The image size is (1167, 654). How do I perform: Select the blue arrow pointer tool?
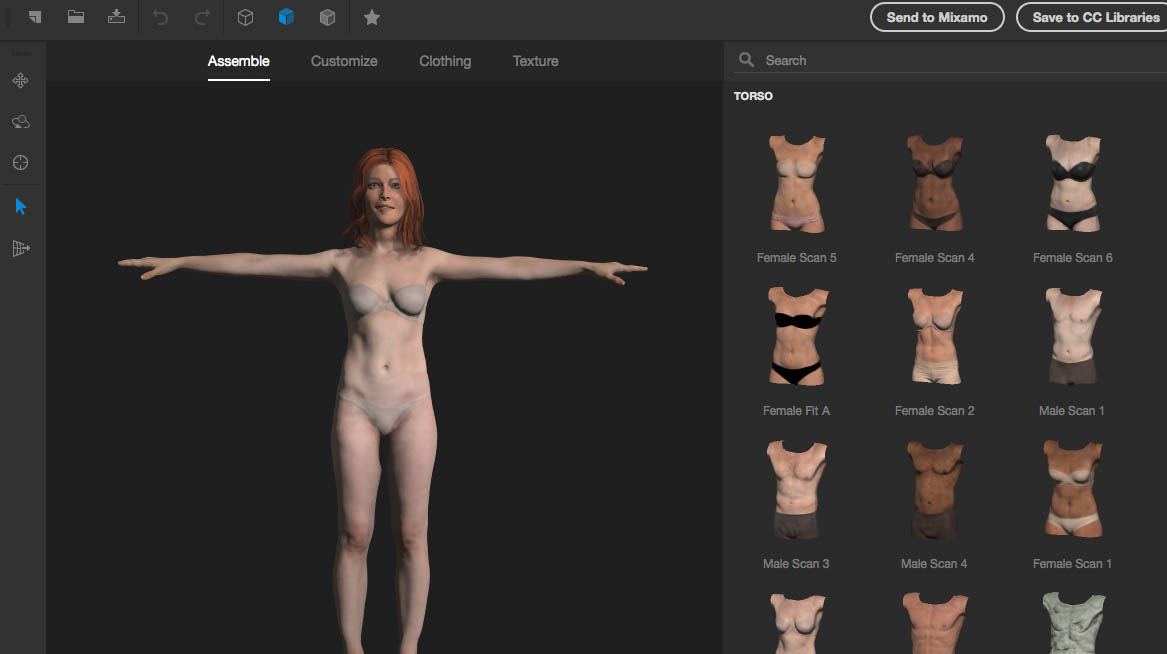[x=21, y=206]
